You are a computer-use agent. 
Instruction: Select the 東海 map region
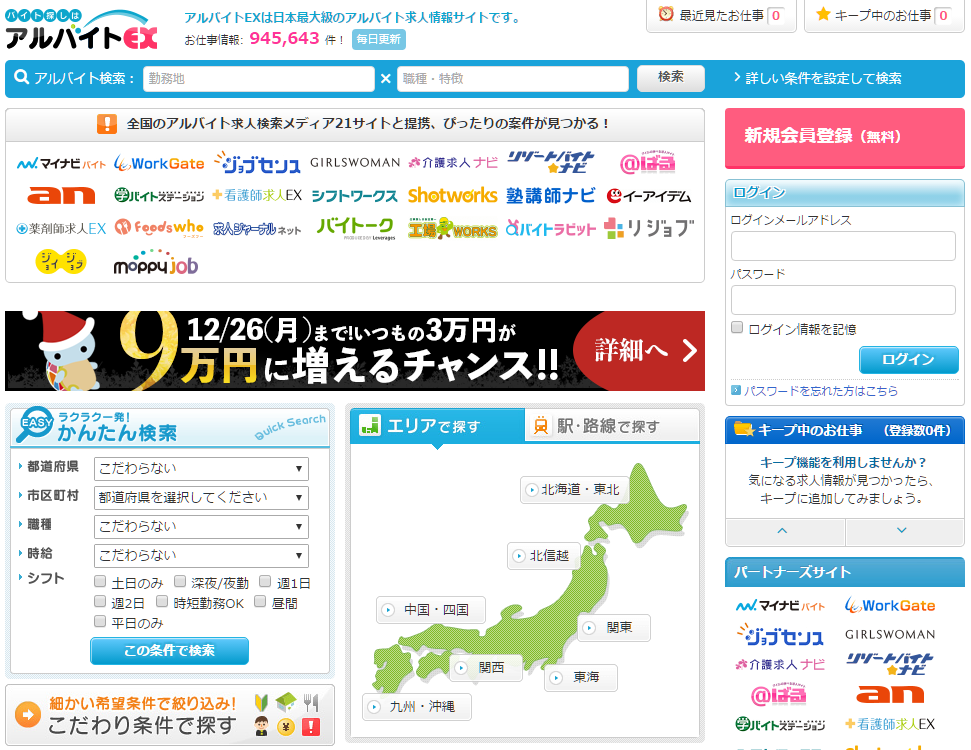(x=580, y=678)
